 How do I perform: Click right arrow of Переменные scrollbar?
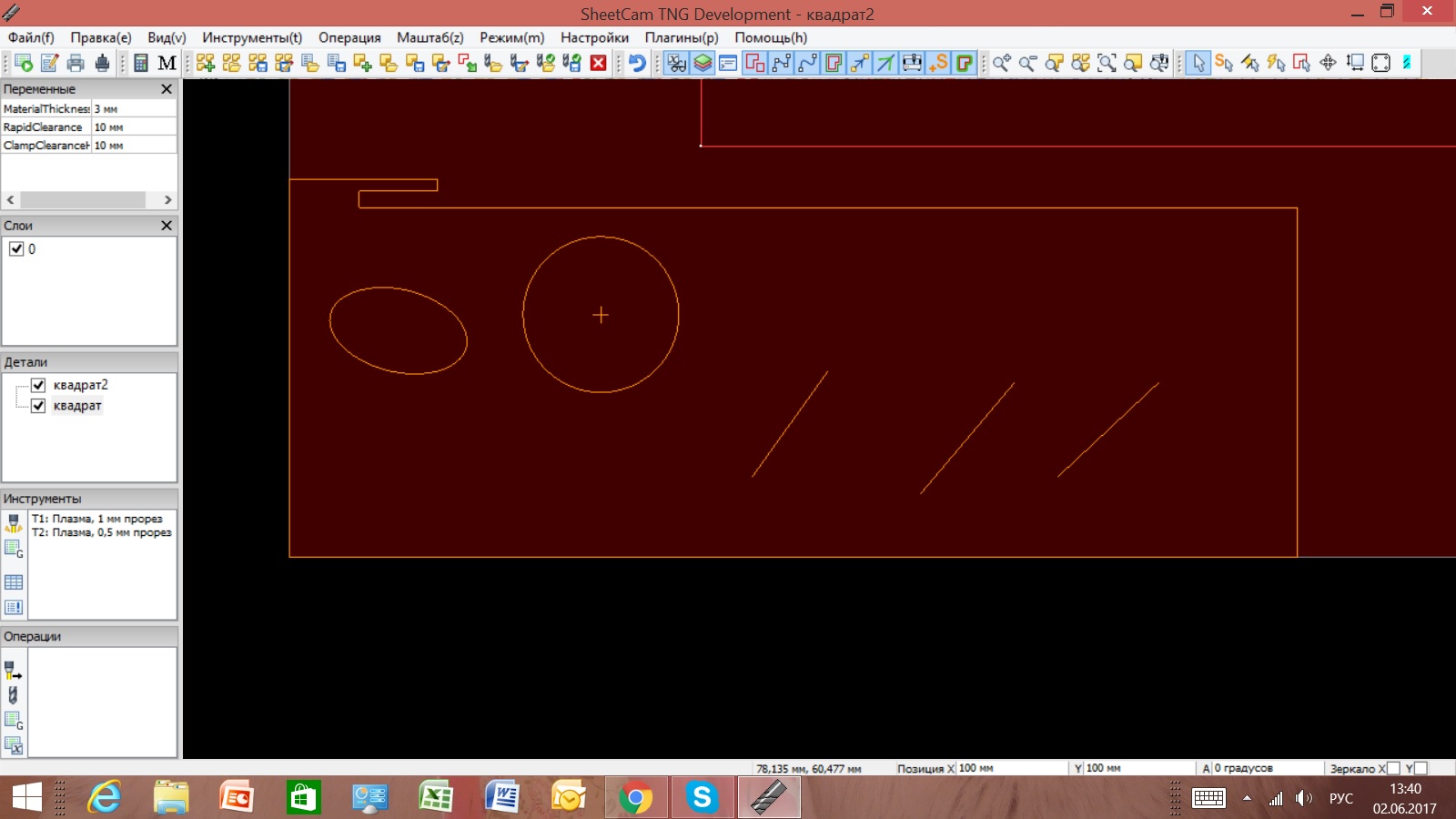167,199
